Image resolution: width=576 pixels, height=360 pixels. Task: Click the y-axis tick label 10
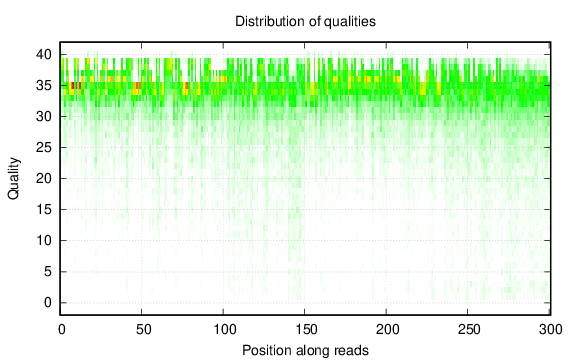tap(44, 241)
